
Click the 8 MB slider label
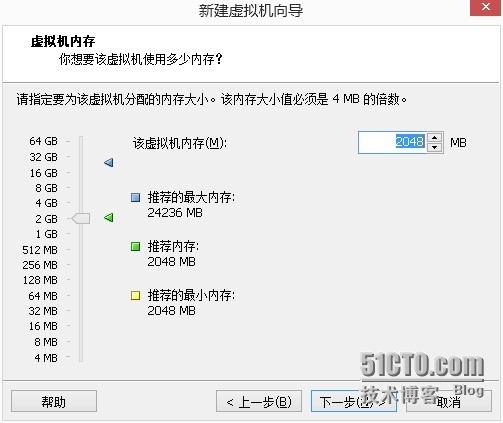point(46,342)
